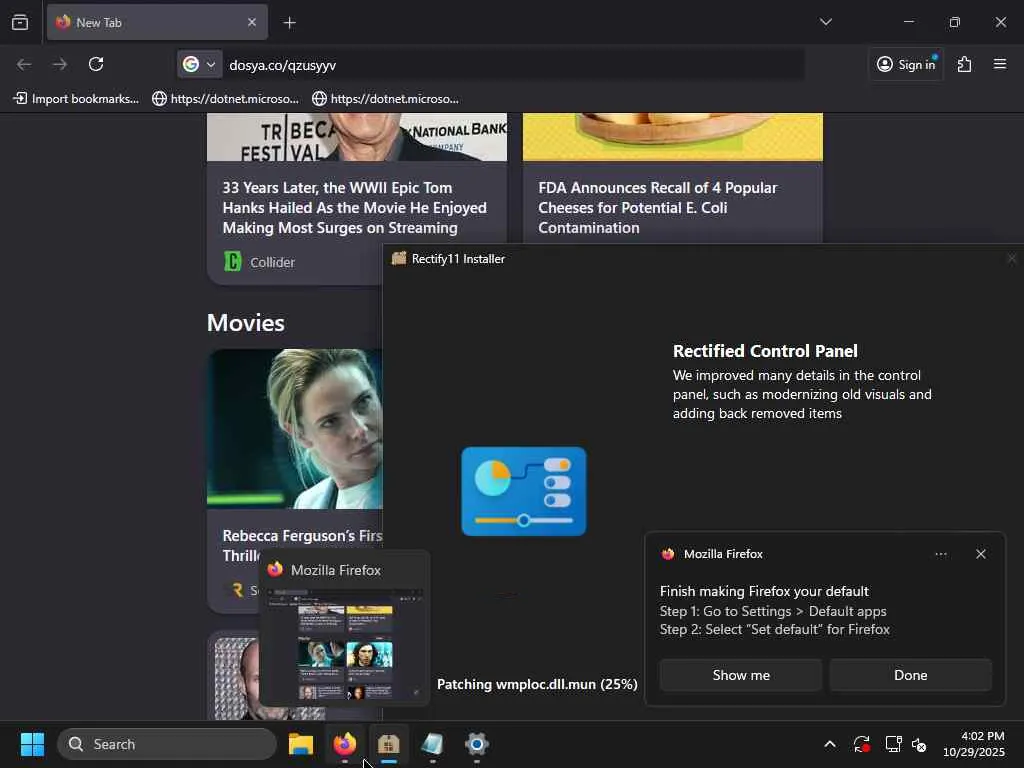Open the Windows Start menu
The image size is (1024, 768).
click(x=32, y=744)
